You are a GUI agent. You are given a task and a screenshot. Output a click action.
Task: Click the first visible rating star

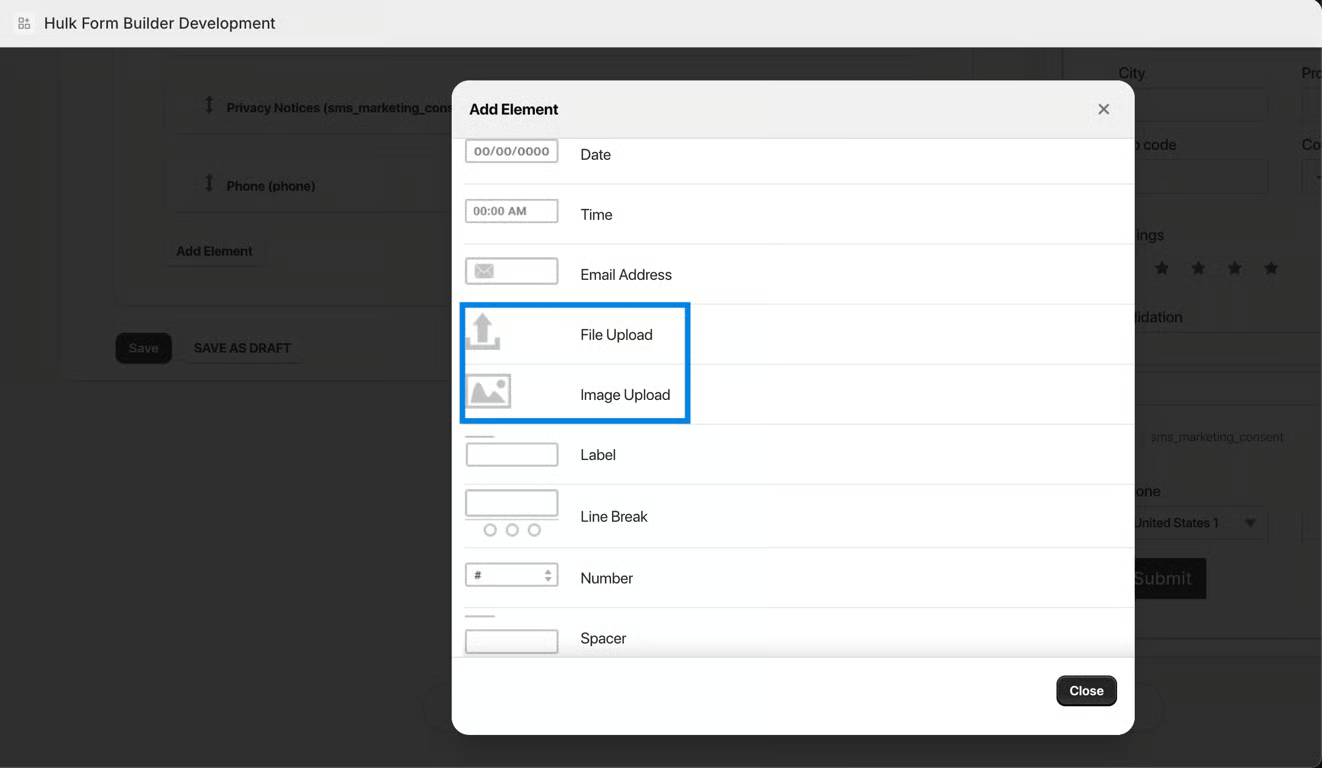pyautogui.click(x=1162, y=268)
